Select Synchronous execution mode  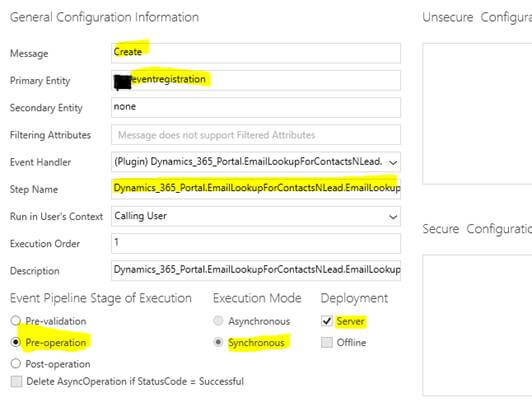[x=218, y=342]
